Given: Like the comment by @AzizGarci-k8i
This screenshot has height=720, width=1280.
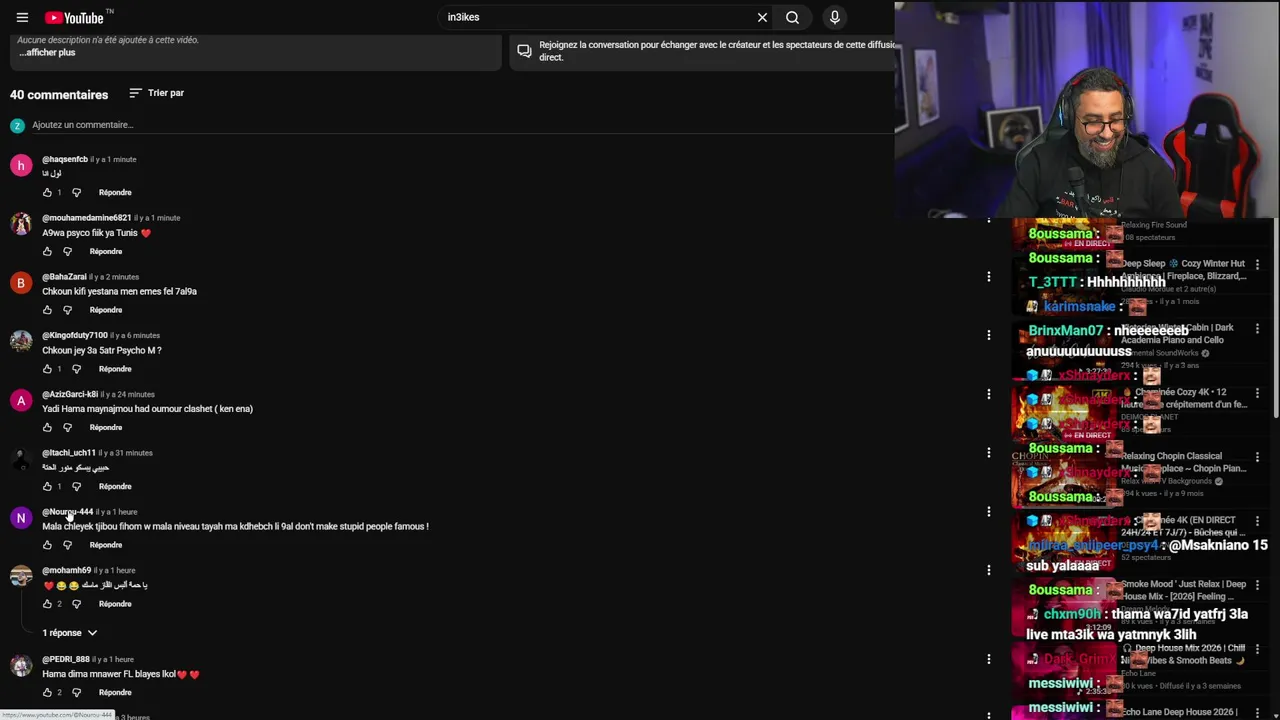Looking at the screenshot, I should pos(47,427).
